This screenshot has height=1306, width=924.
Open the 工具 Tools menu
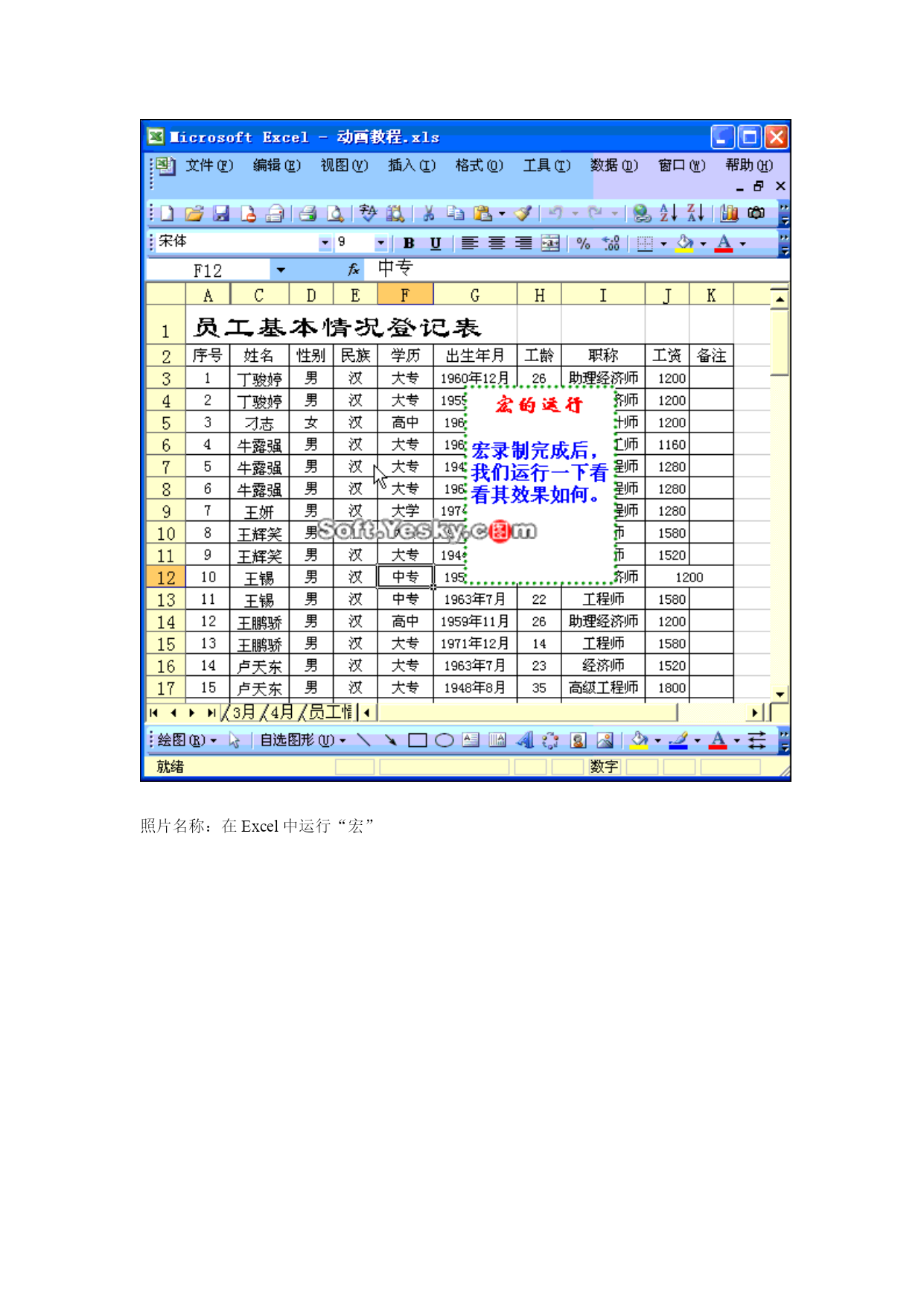[x=547, y=165]
